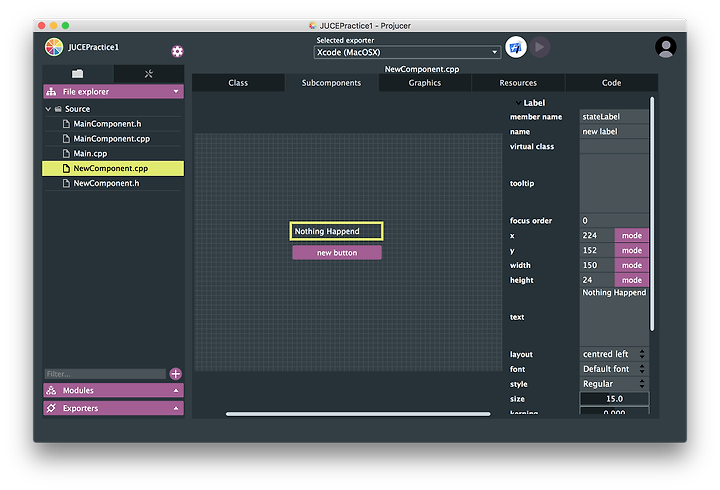720x490 pixels.
Task: Select the new button component on canvas
Action: click(337, 253)
